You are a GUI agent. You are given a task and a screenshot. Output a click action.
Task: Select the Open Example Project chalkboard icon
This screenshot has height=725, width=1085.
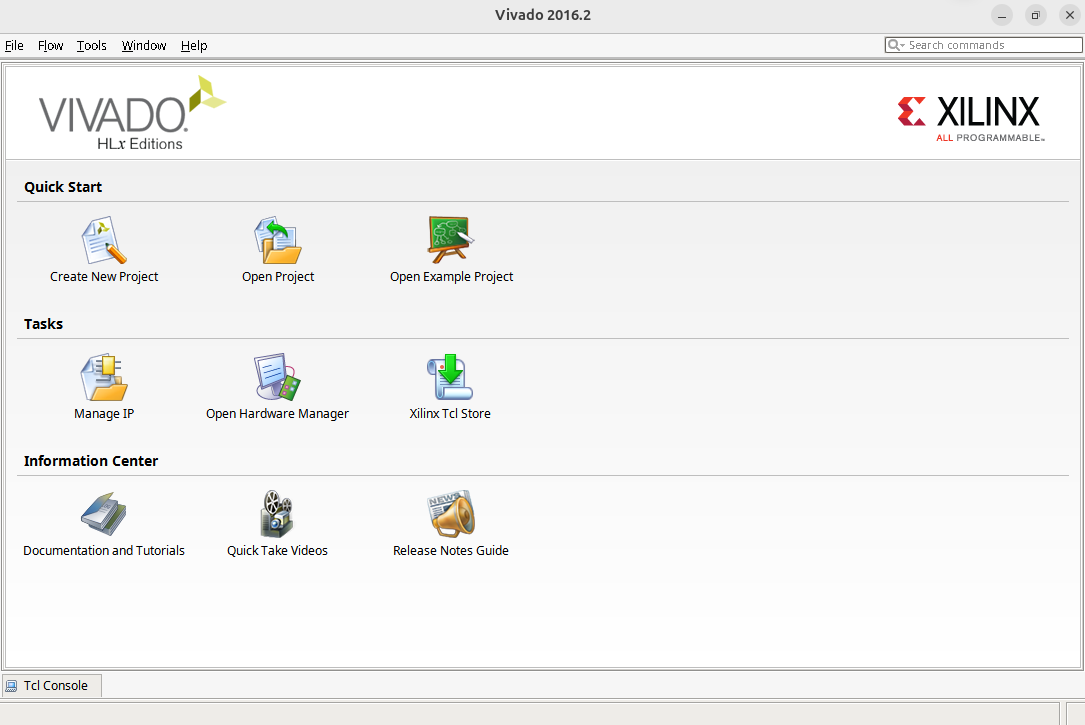(451, 241)
